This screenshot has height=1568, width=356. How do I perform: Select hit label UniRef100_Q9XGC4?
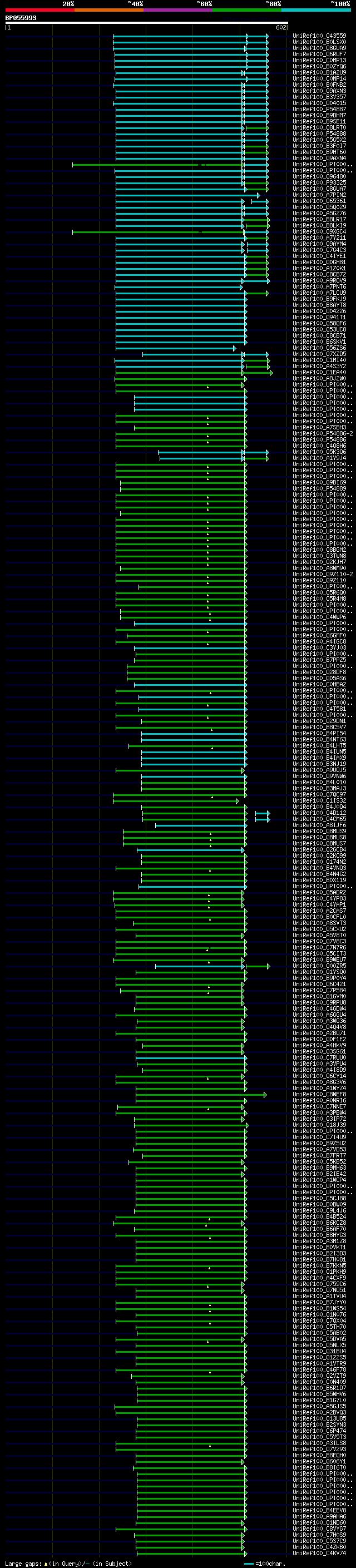pos(319,232)
